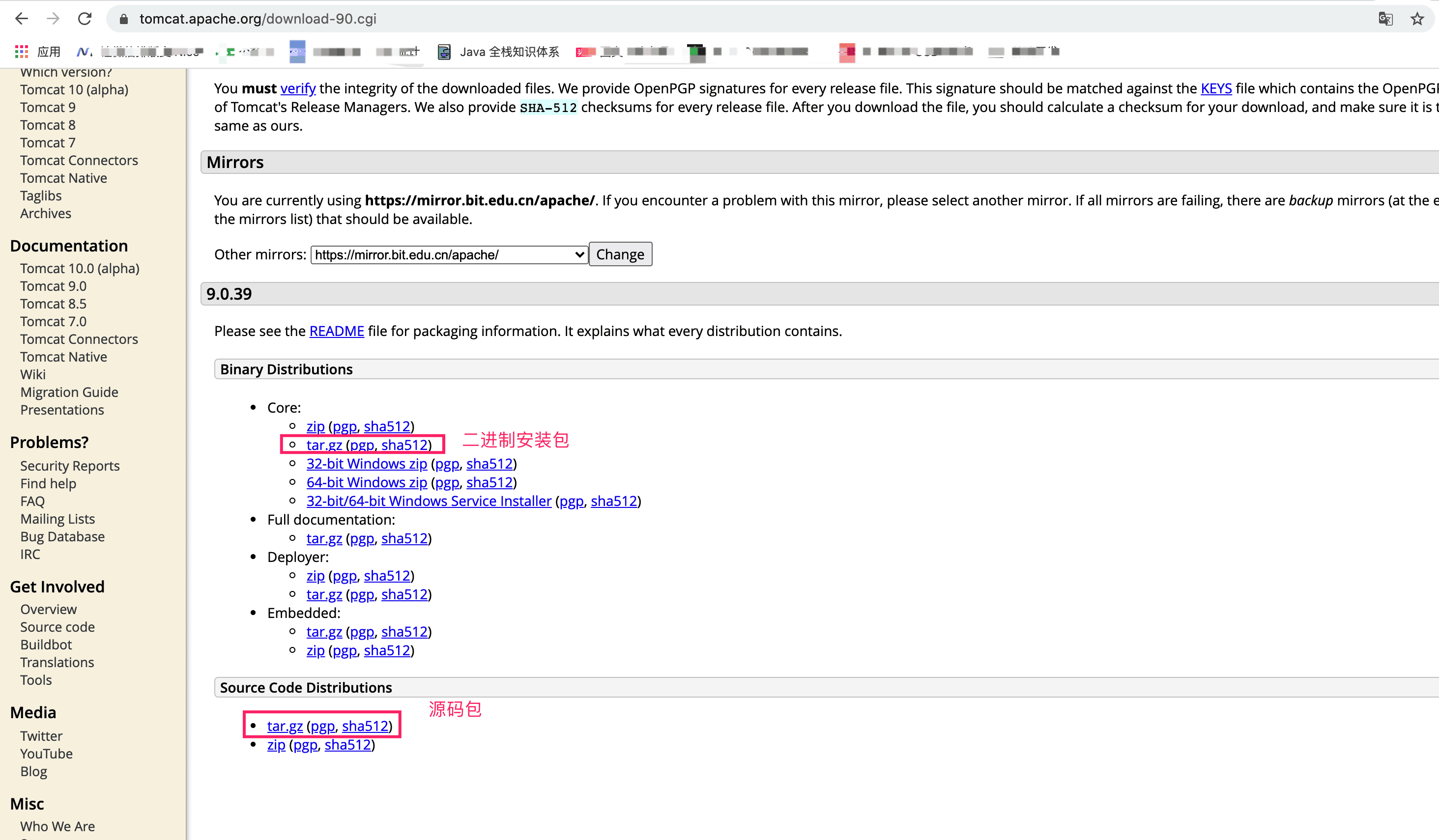Download 32-bit/64-bit Windows Service Installer
Viewport: 1439px width, 840px height.
[428, 501]
